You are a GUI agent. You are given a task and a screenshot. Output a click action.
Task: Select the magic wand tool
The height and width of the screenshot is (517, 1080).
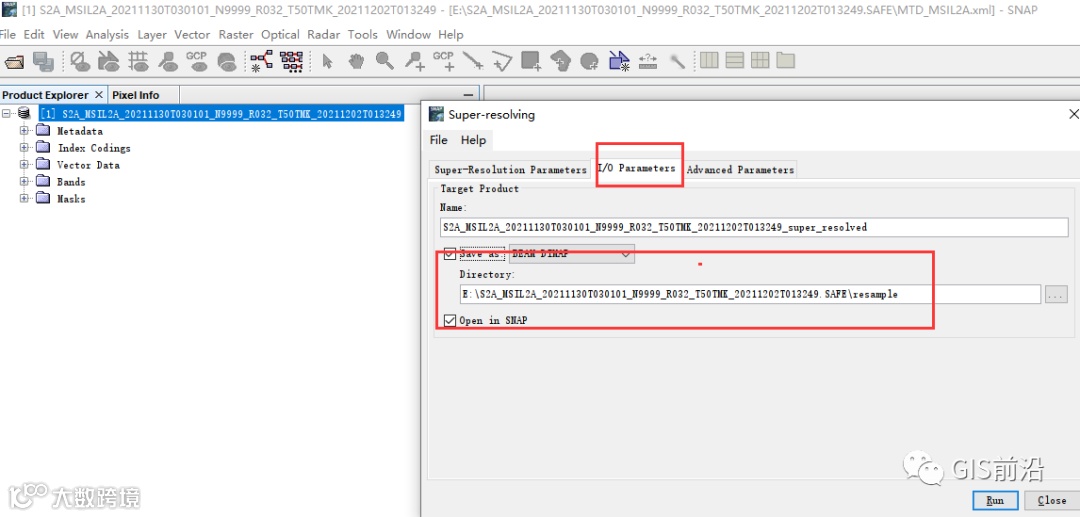(678, 62)
